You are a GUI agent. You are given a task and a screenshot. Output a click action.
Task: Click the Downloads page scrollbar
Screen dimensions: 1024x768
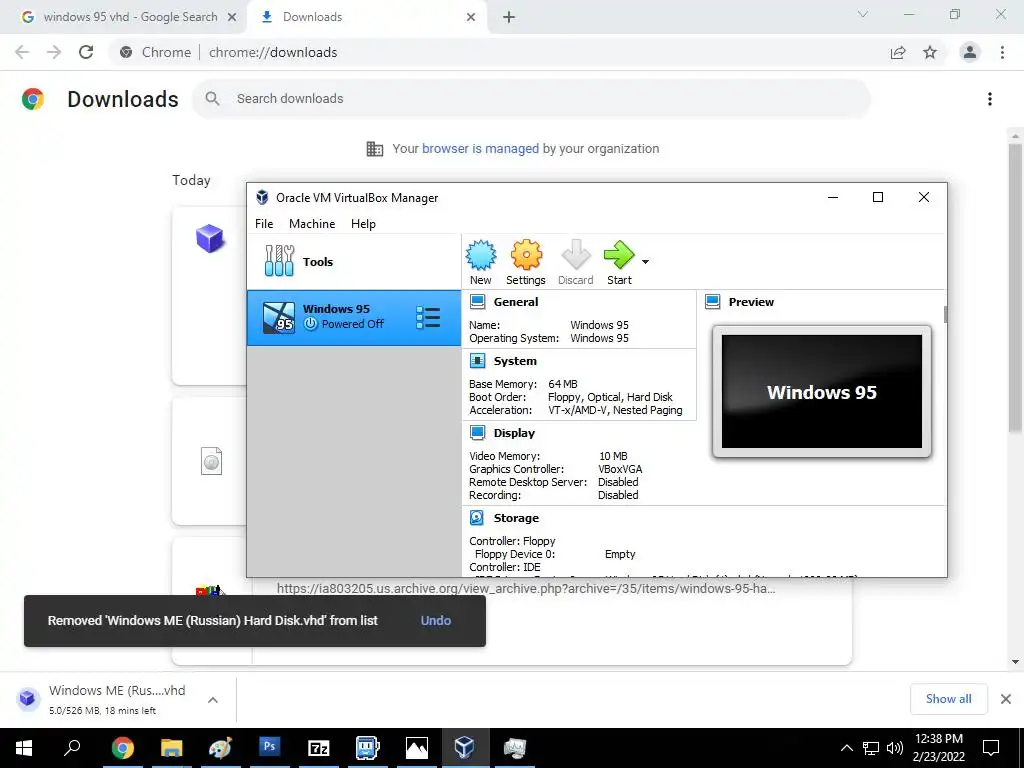(x=1014, y=287)
